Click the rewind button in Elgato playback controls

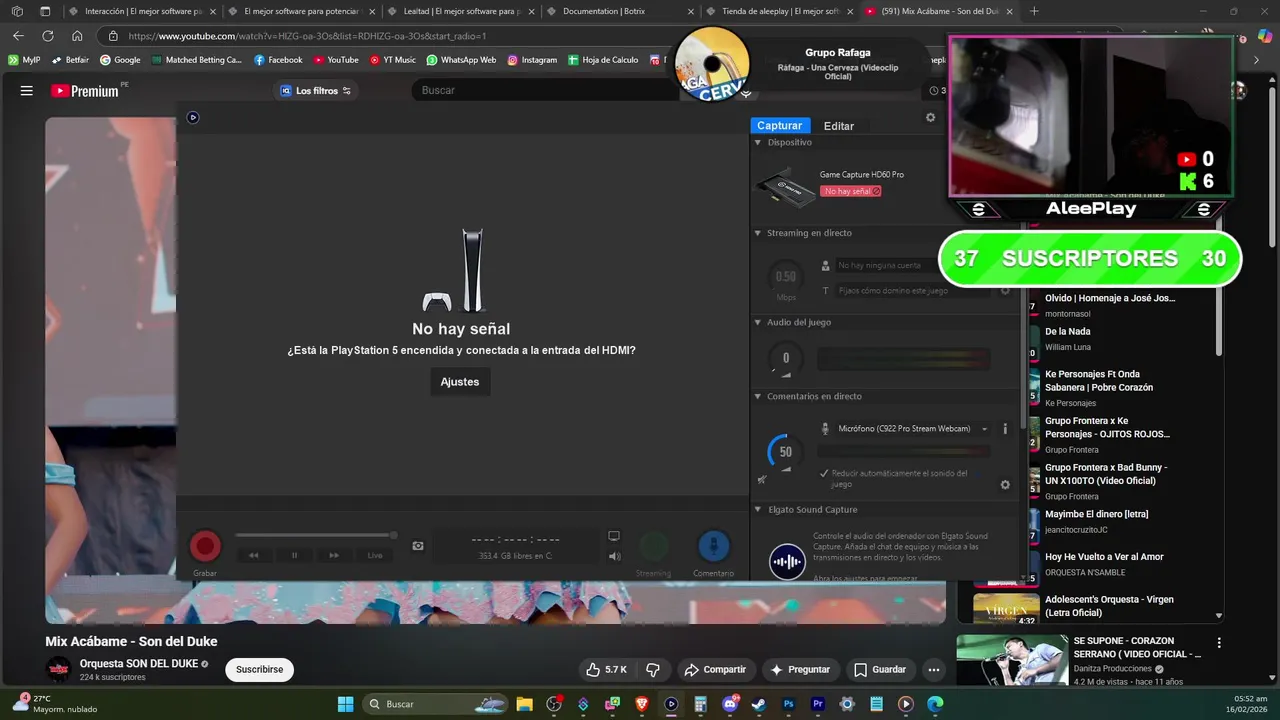pos(254,555)
